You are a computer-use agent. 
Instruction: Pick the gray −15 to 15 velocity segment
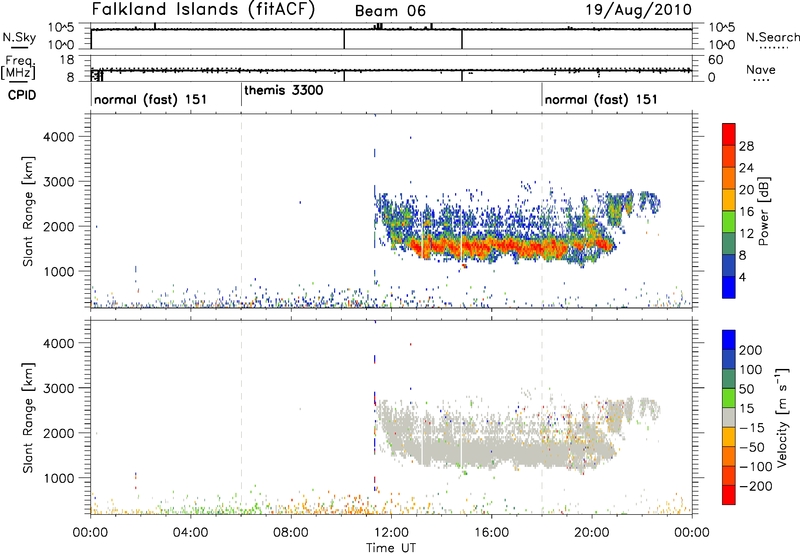click(729, 417)
